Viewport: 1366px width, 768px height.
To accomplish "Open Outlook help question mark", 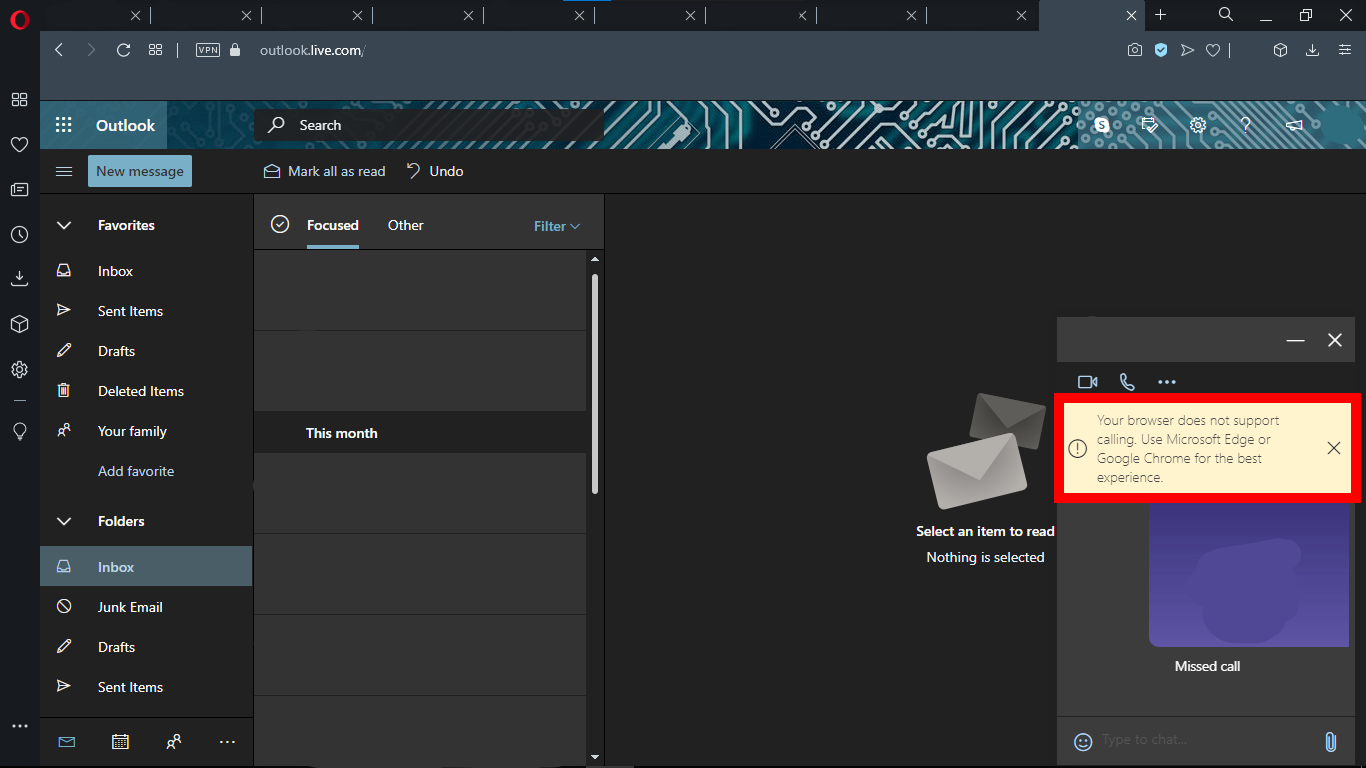I will tap(1246, 125).
